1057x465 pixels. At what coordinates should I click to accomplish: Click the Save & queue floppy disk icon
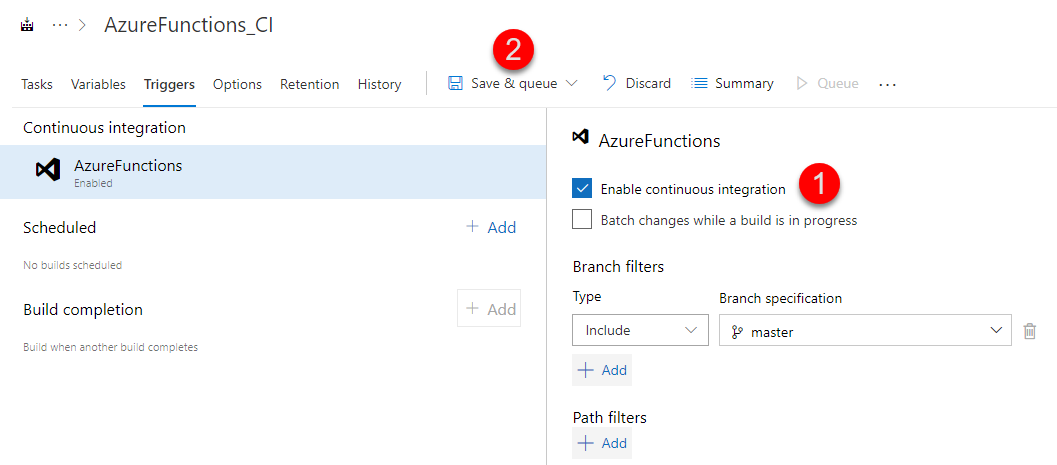pos(455,84)
